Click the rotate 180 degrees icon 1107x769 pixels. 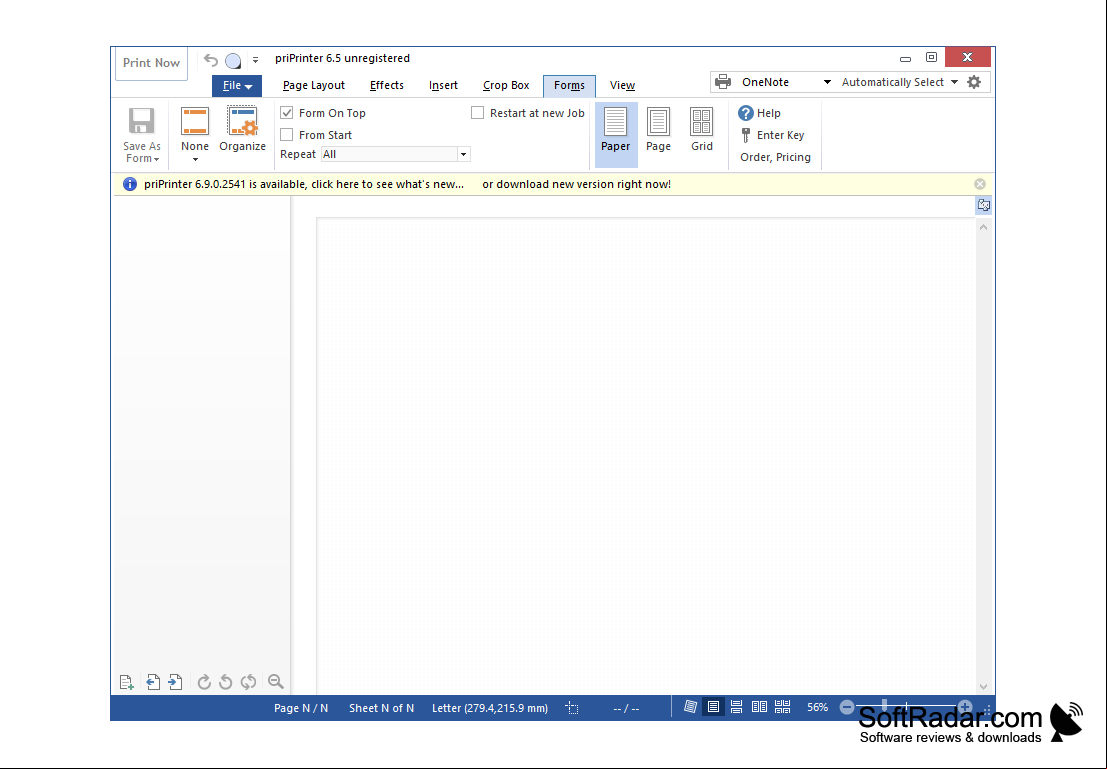pyautogui.click(x=248, y=682)
